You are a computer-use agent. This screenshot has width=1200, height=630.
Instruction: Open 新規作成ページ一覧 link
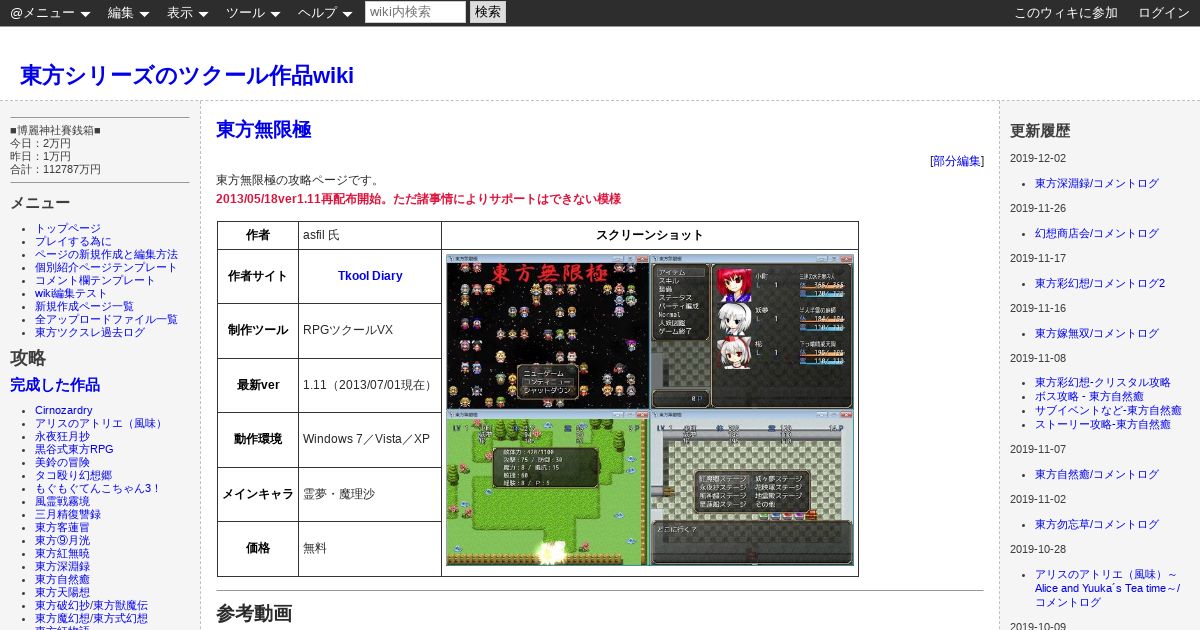coord(84,307)
